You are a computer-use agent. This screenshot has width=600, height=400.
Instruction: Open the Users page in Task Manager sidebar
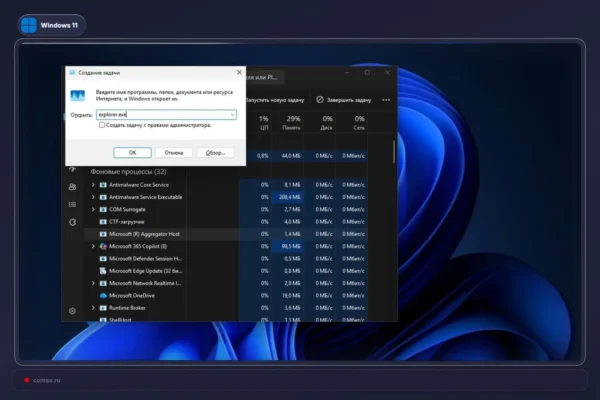pos(72,187)
